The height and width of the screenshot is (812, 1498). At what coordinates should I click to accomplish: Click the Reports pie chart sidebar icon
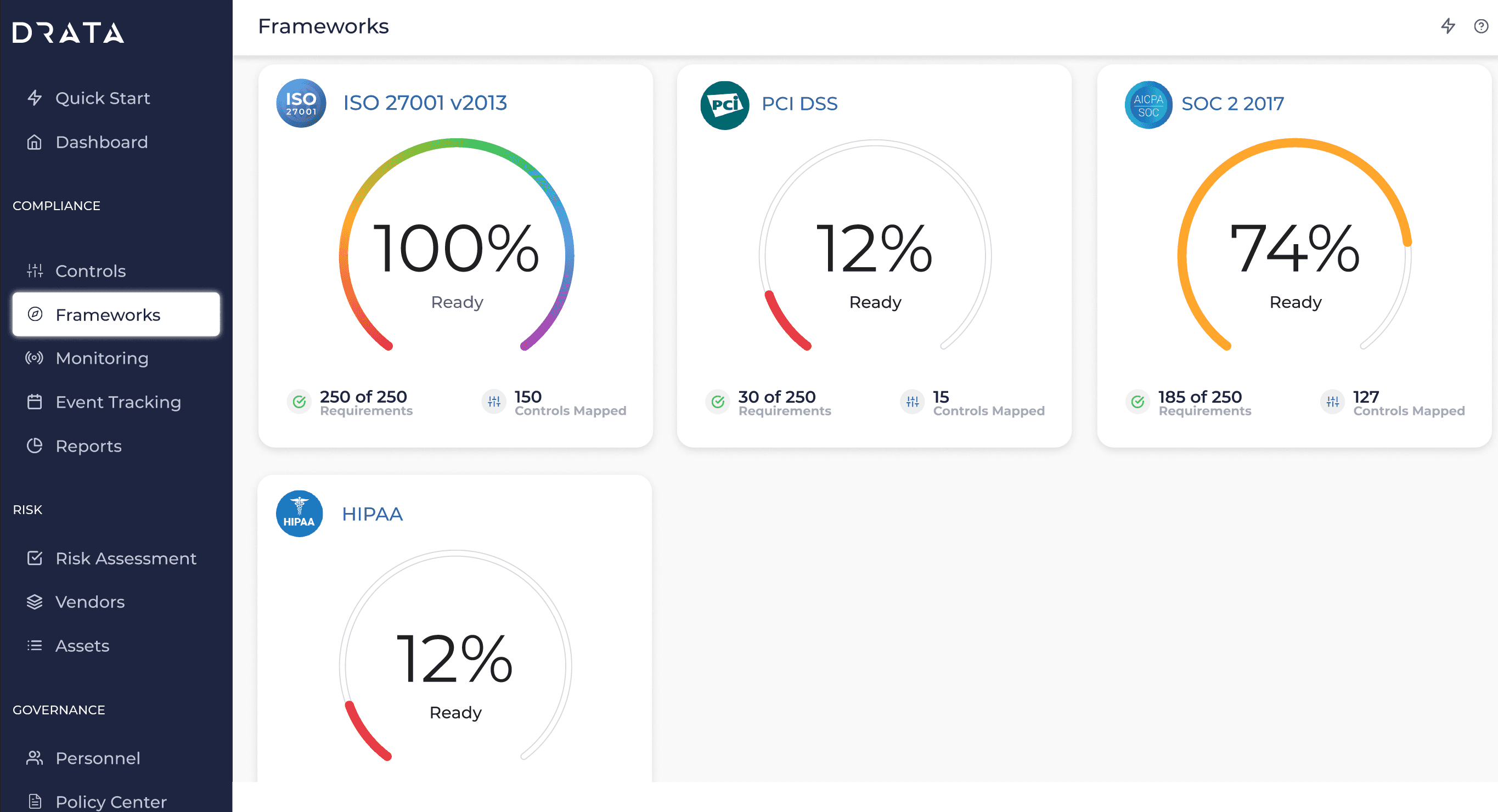coord(35,446)
